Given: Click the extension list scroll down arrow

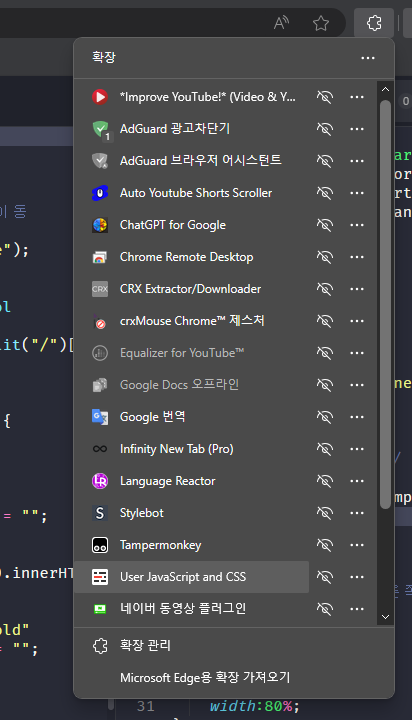Looking at the screenshot, I should (385, 617).
